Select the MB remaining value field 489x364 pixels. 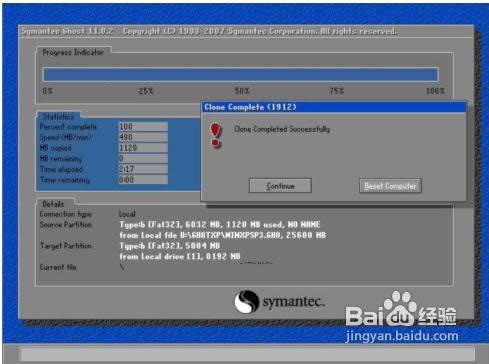(x=143, y=158)
